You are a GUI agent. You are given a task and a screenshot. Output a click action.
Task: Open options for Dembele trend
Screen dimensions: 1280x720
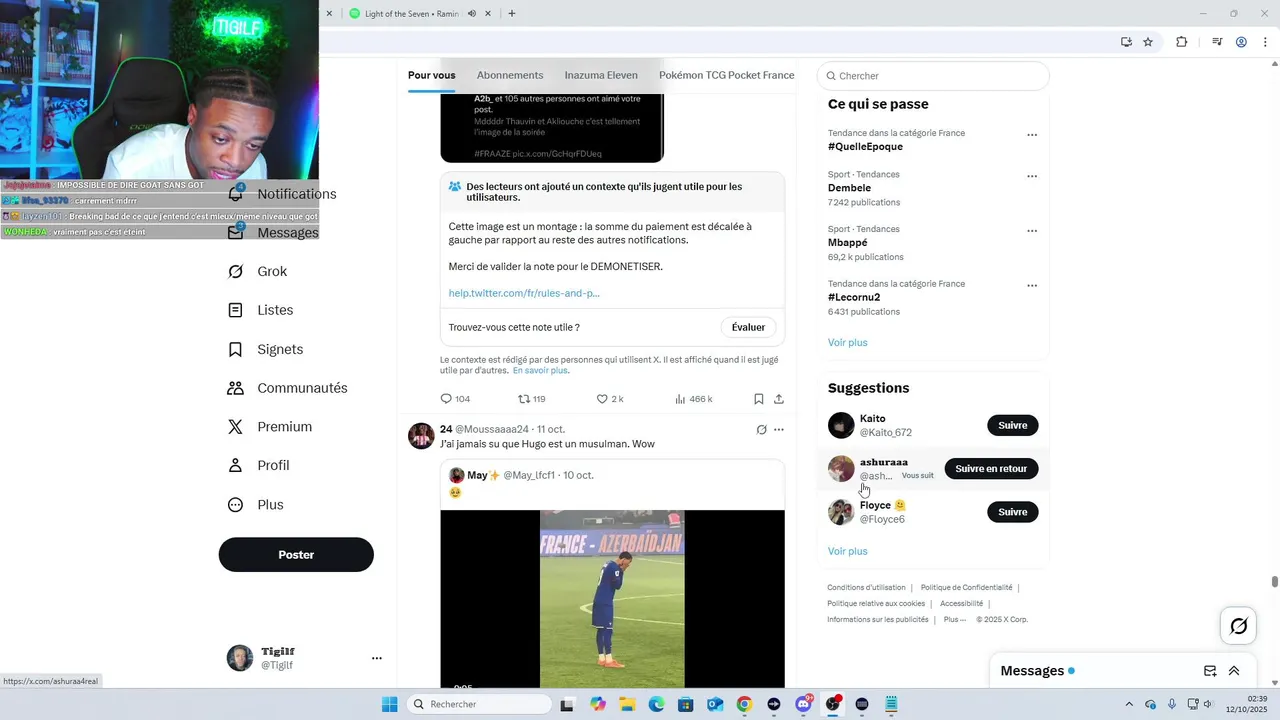1032,176
